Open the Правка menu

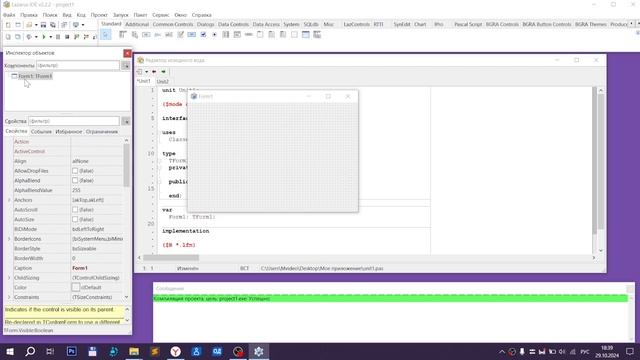(29, 15)
